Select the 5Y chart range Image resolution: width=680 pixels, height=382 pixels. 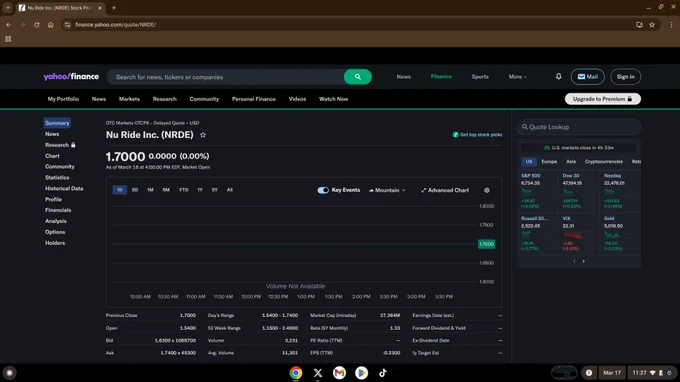(215, 189)
